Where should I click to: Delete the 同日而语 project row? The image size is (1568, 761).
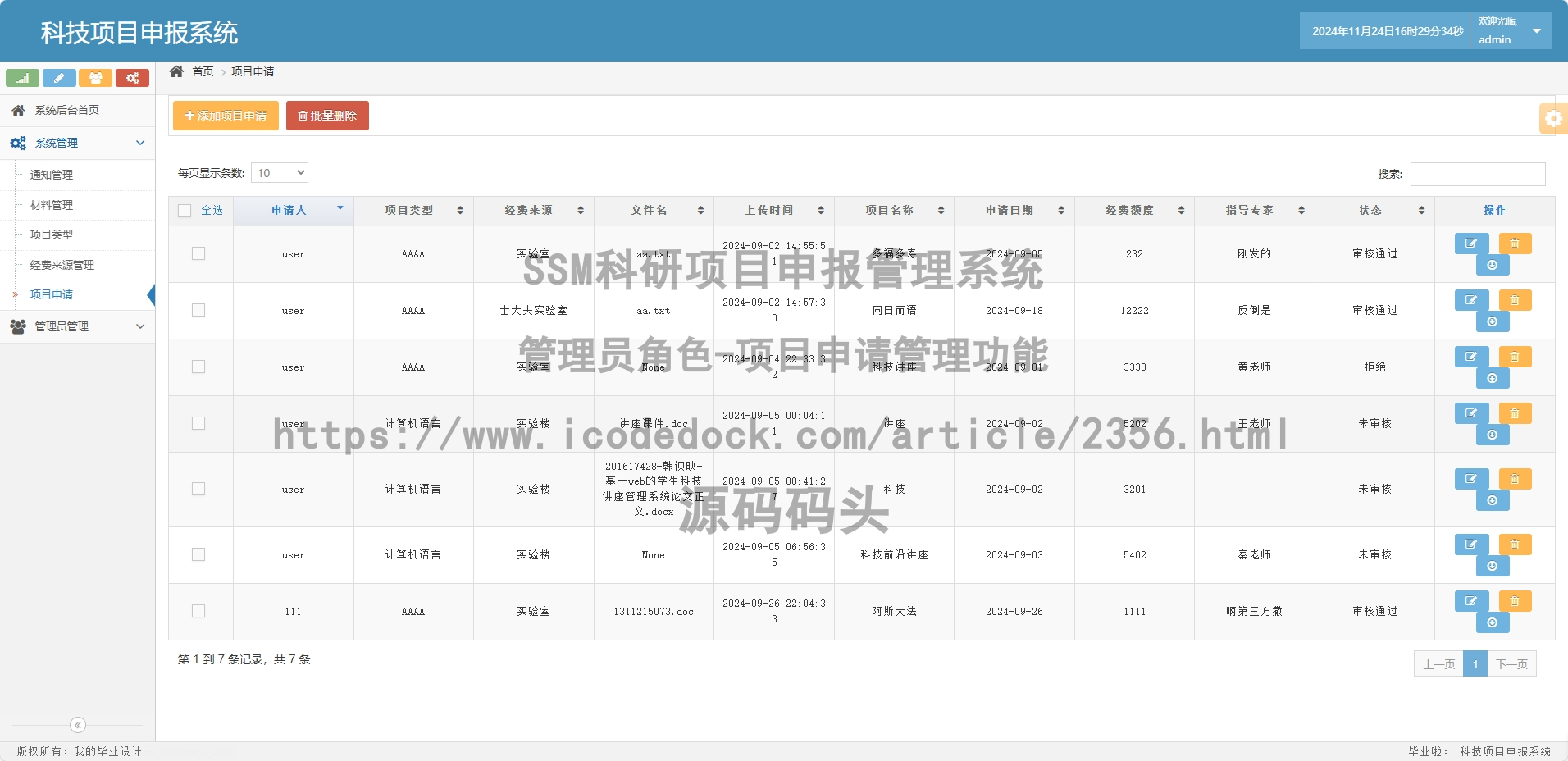coord(1515,300)
